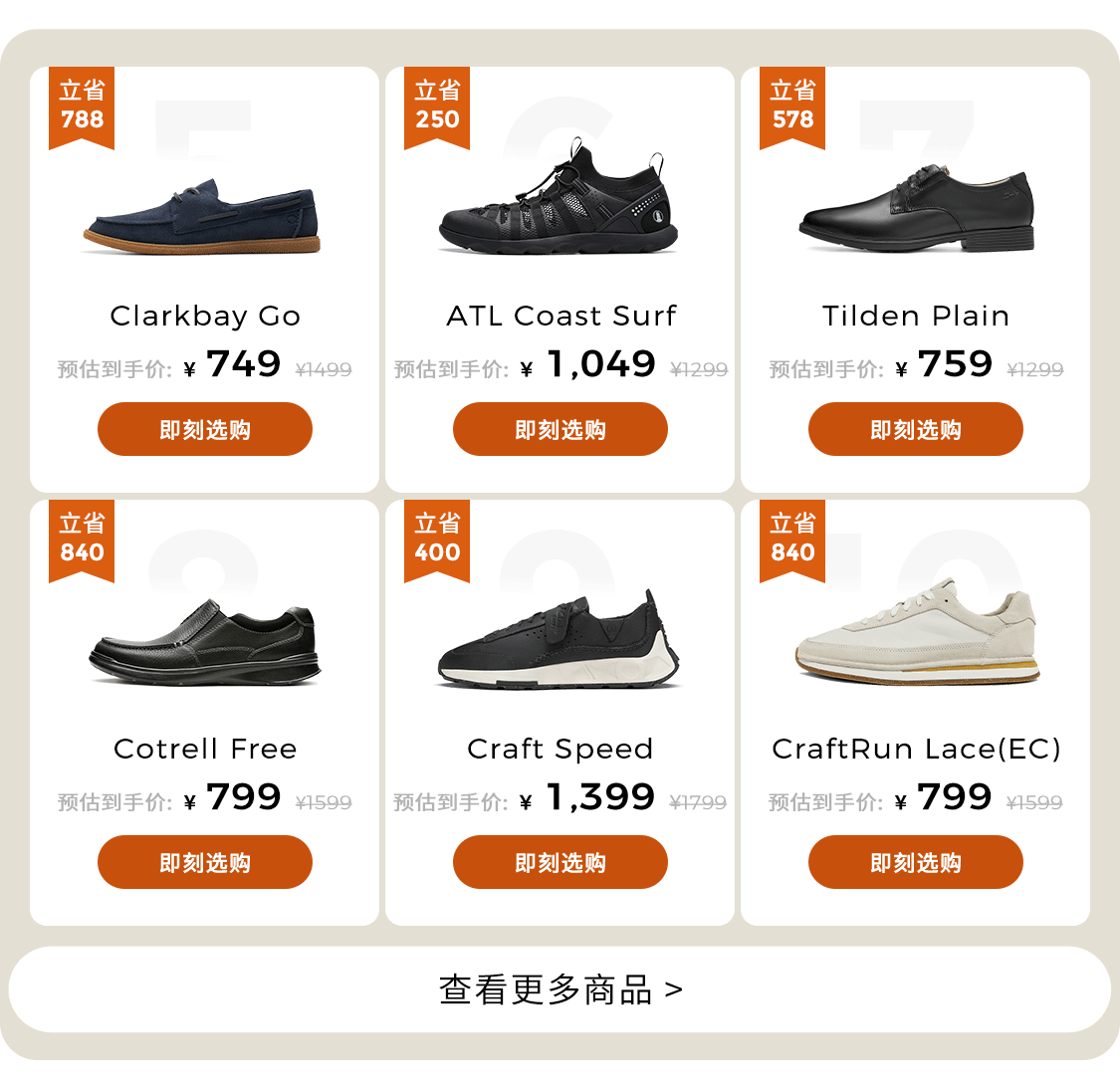Click the ¥1,049 ATL Coast Surf price

(587, 365)
